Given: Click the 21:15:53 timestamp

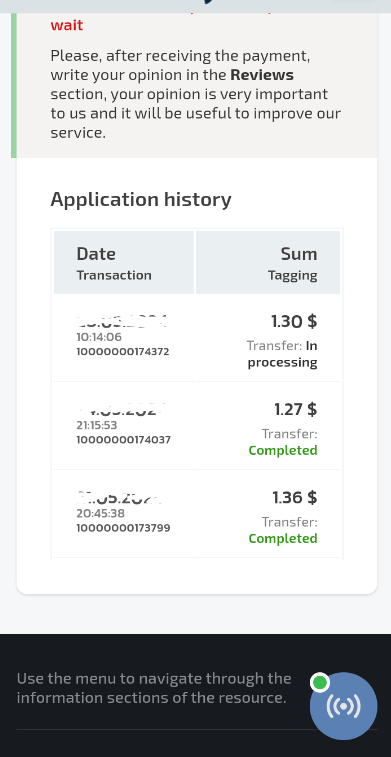Looking at the screenshot, I should 97,425.
